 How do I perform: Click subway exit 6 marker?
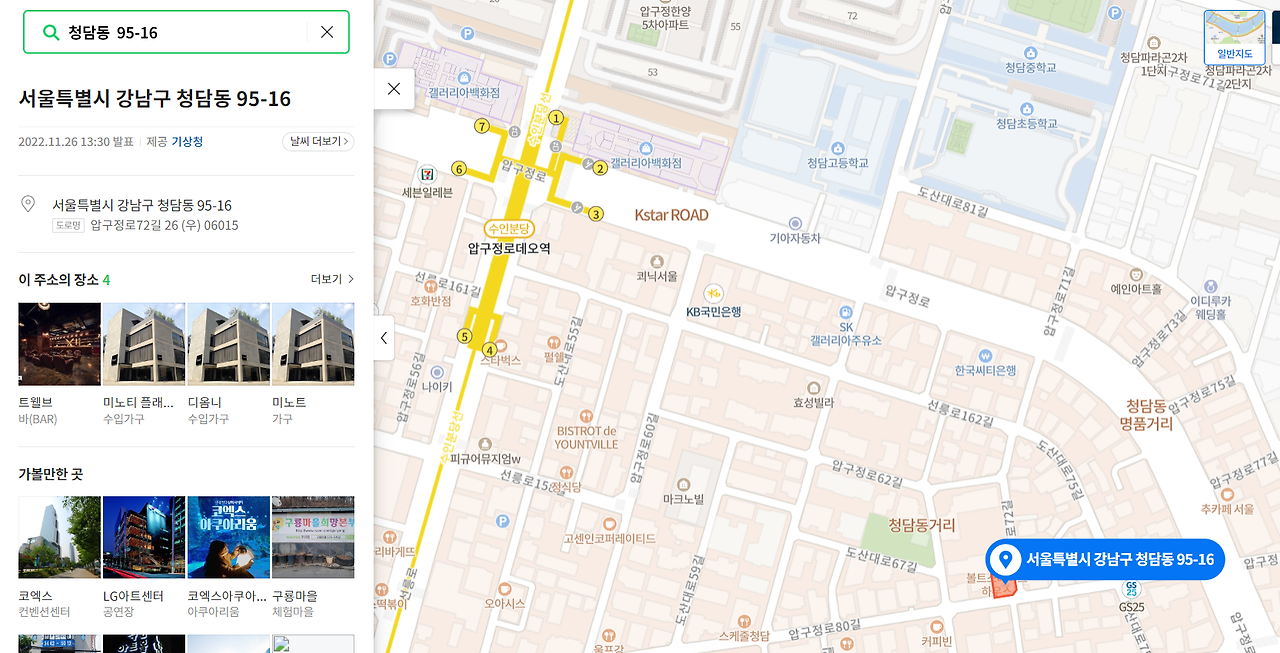[x=459, y=168]
